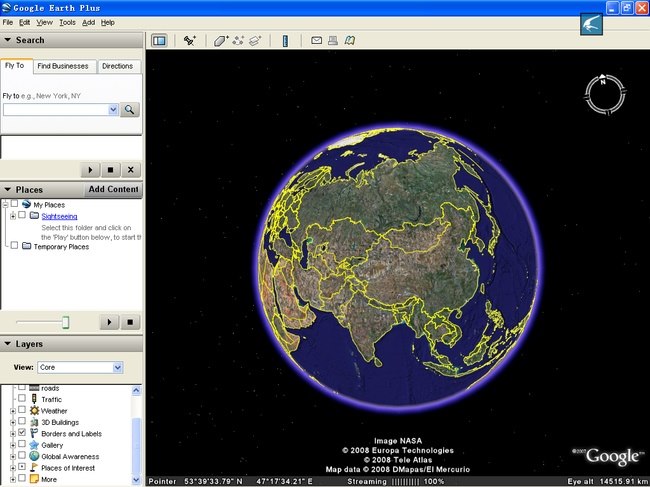The width and height of the screenshot is (650, 487).
Task: Add a path using the toolbar icon
Action: [x=238, y=41]
